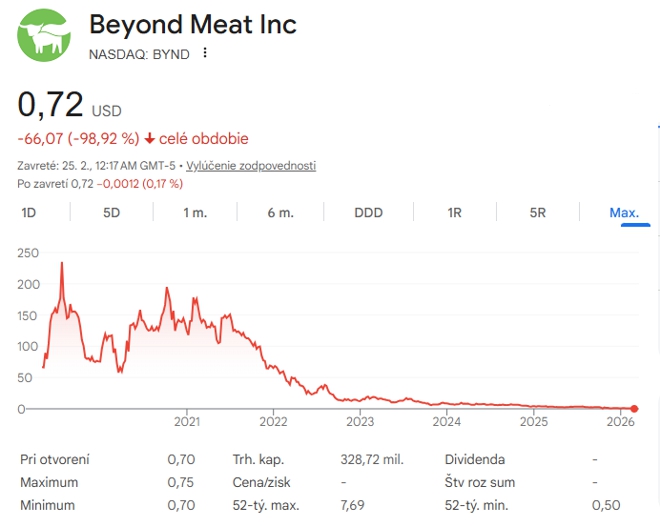The width and height of the screenshot is (660, 527).
Task: Click the Beyond Meat logo icon
Action: (44, 33)
